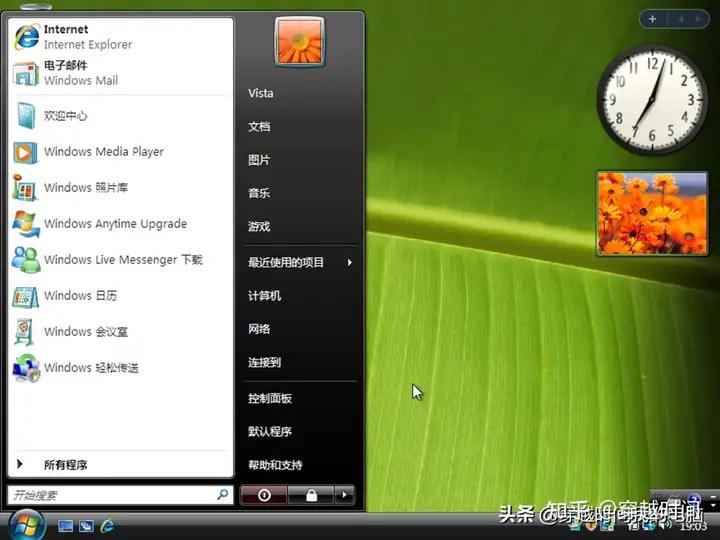Click the 开始搜索 search box
This screenshot has height=540, width=720.
(120, 495)
